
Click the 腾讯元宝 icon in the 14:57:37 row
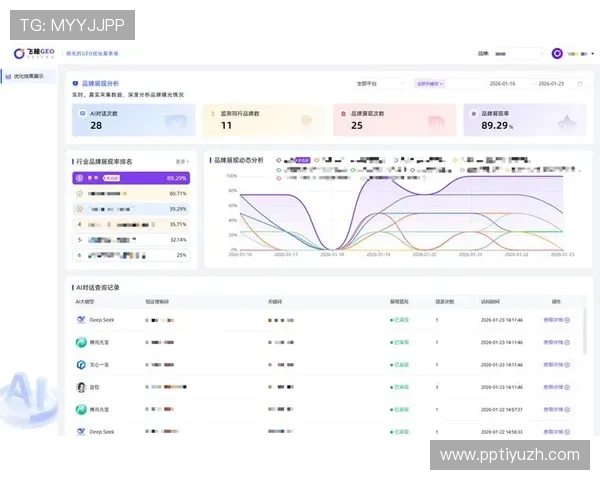click(x=81, y=409)
